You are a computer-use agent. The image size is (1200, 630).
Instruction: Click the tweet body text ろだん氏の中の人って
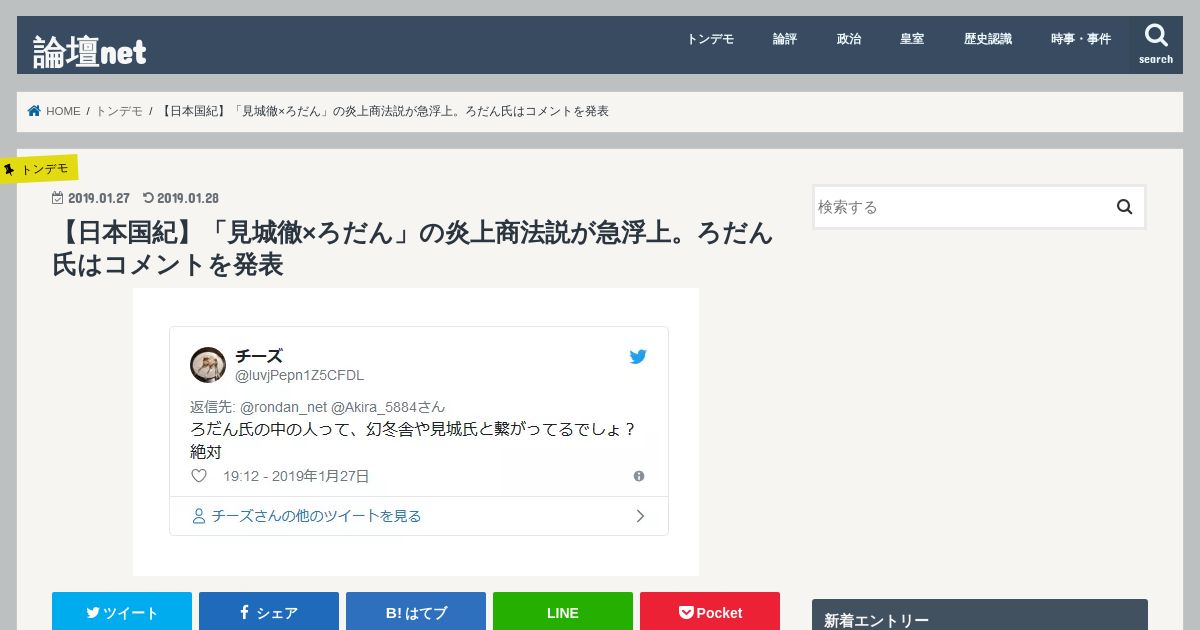point(414,440)
